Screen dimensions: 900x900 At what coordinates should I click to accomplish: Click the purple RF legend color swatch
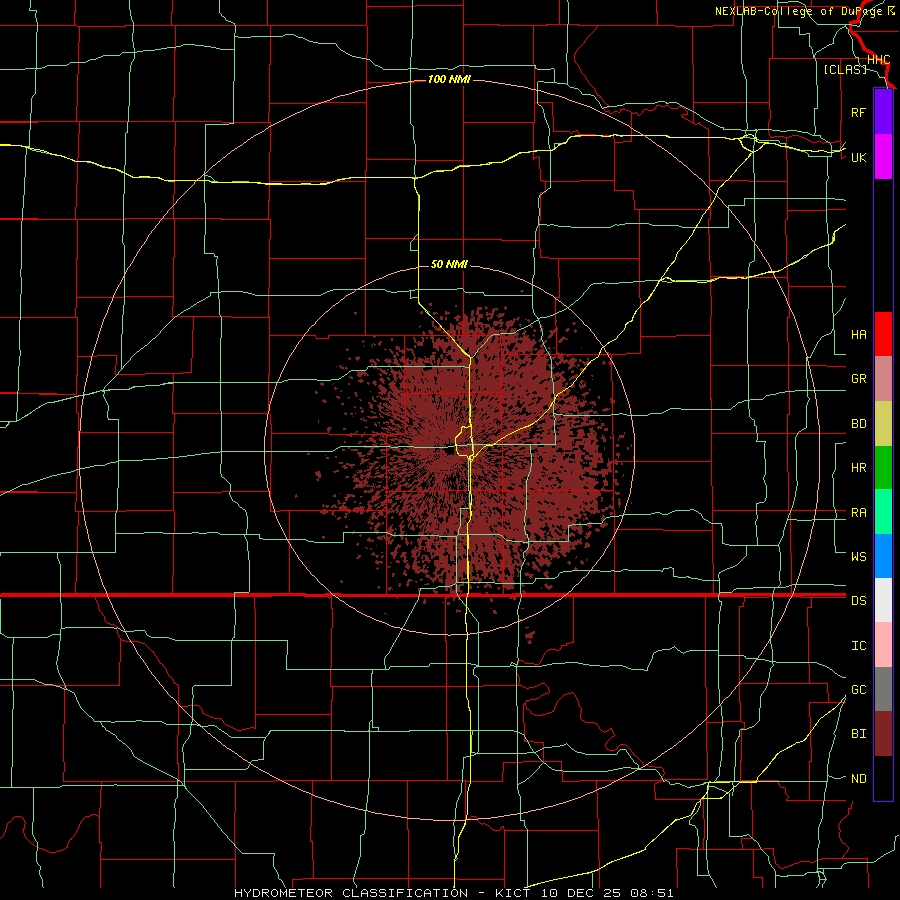883,112
